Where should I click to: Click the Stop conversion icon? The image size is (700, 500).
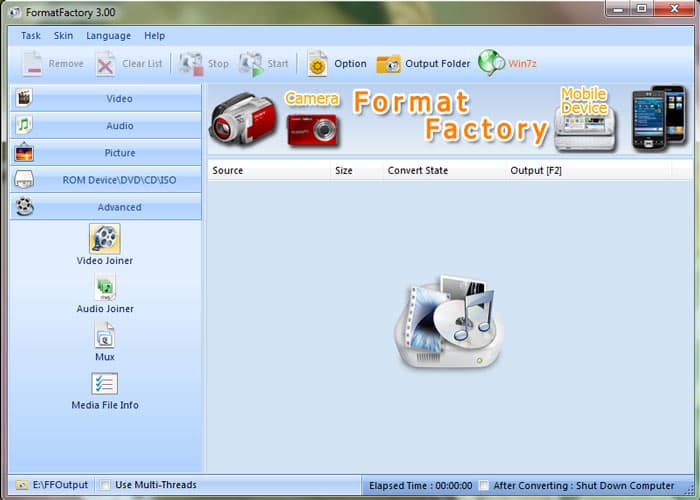[x=191, y=64]
